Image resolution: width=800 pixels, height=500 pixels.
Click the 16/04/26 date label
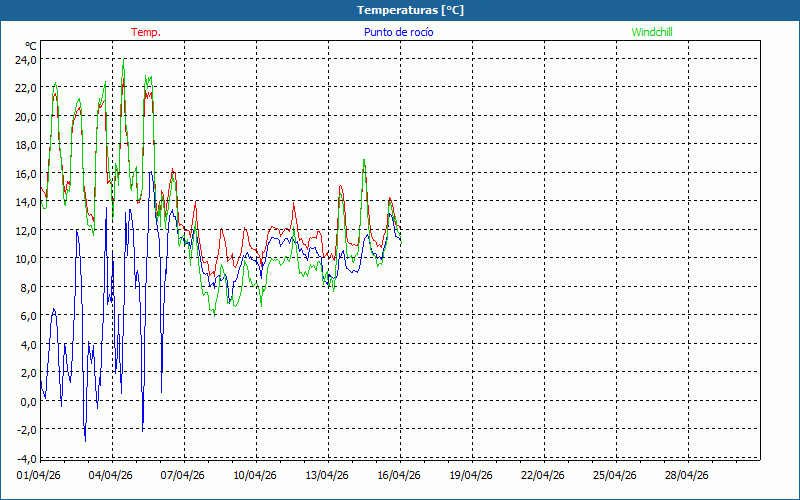tap(399, 475)
